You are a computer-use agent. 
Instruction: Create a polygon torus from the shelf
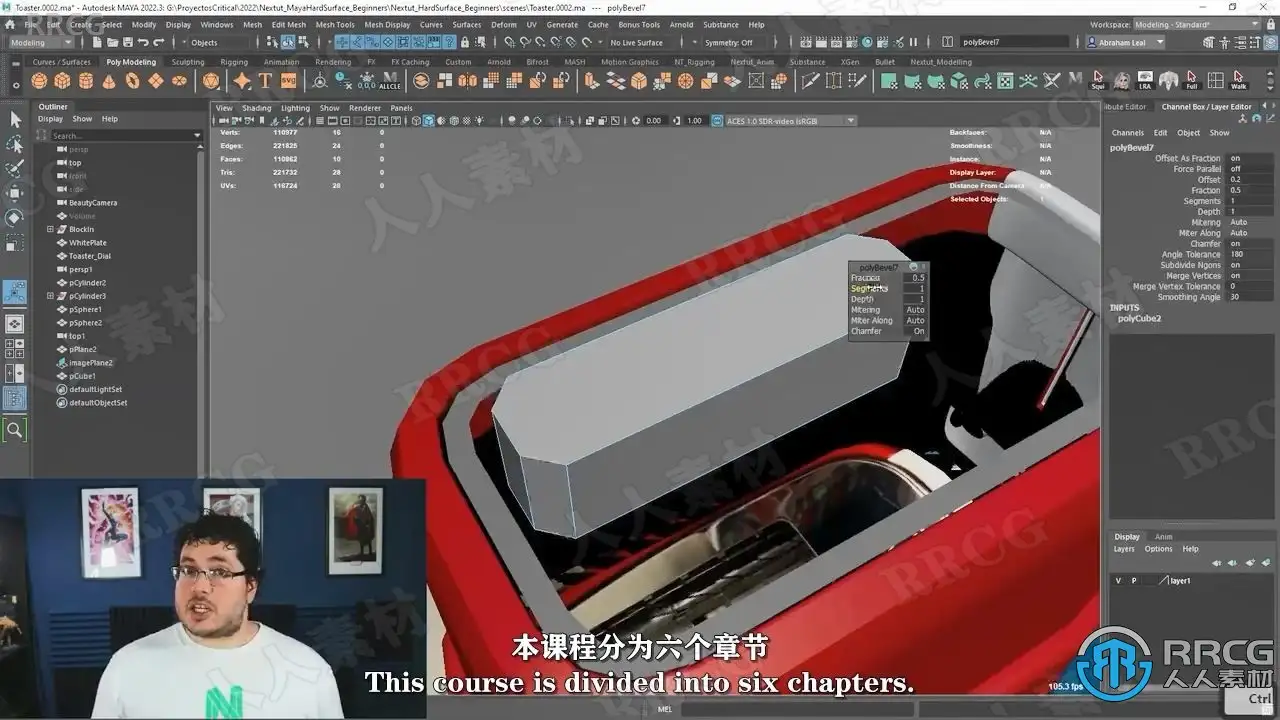132,81
